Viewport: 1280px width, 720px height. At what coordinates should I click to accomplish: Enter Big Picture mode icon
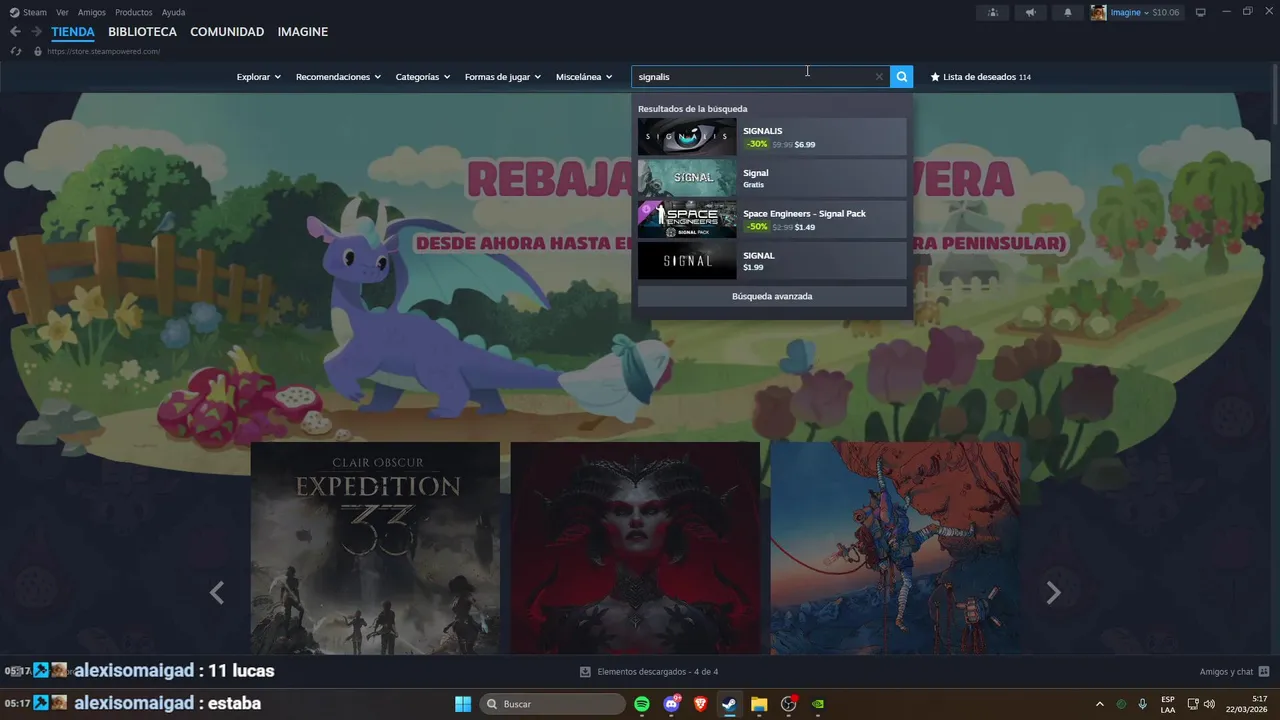tap(1201, 12)
